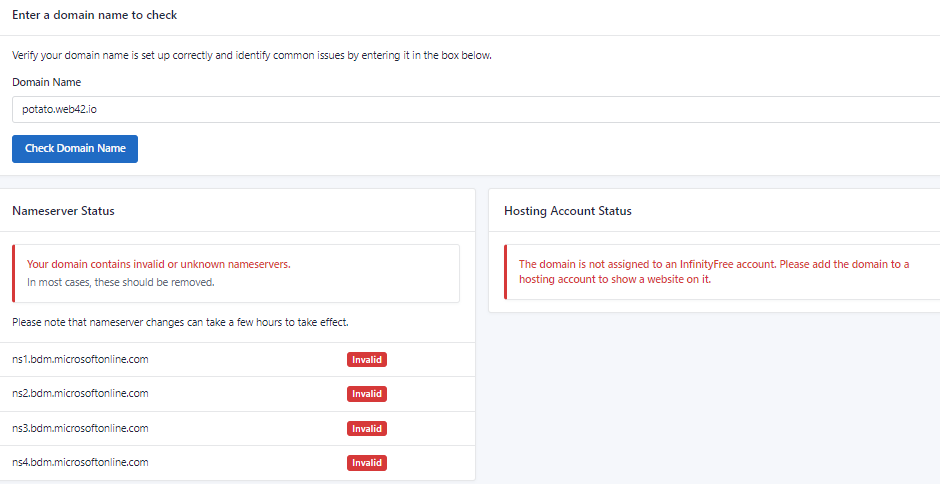This screenshot has width=940, height=484.
Task: Click the 'Domain Name' field label
Action: (x=46, y=82)
